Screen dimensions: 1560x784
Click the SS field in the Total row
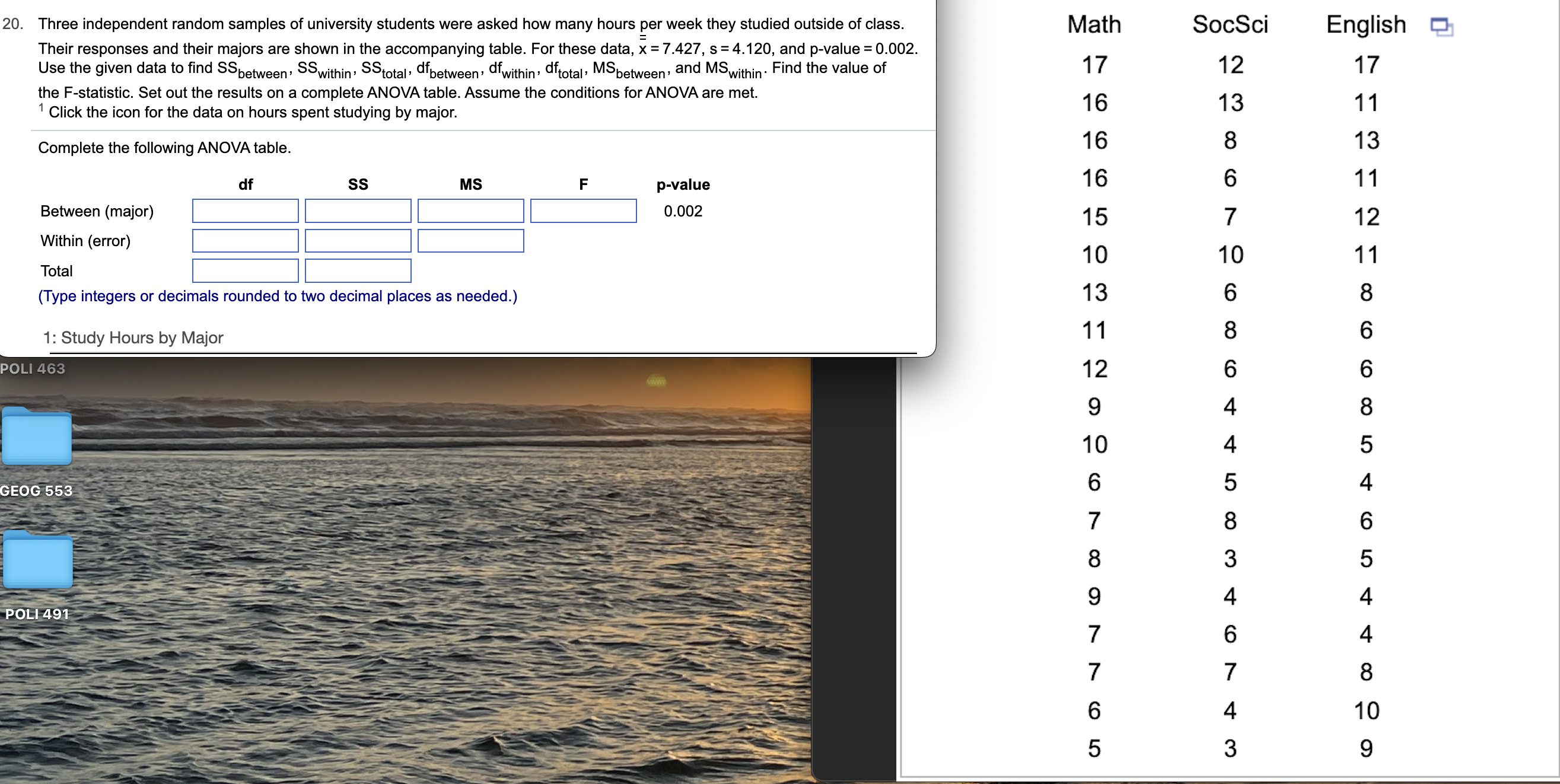coord(357,270)
